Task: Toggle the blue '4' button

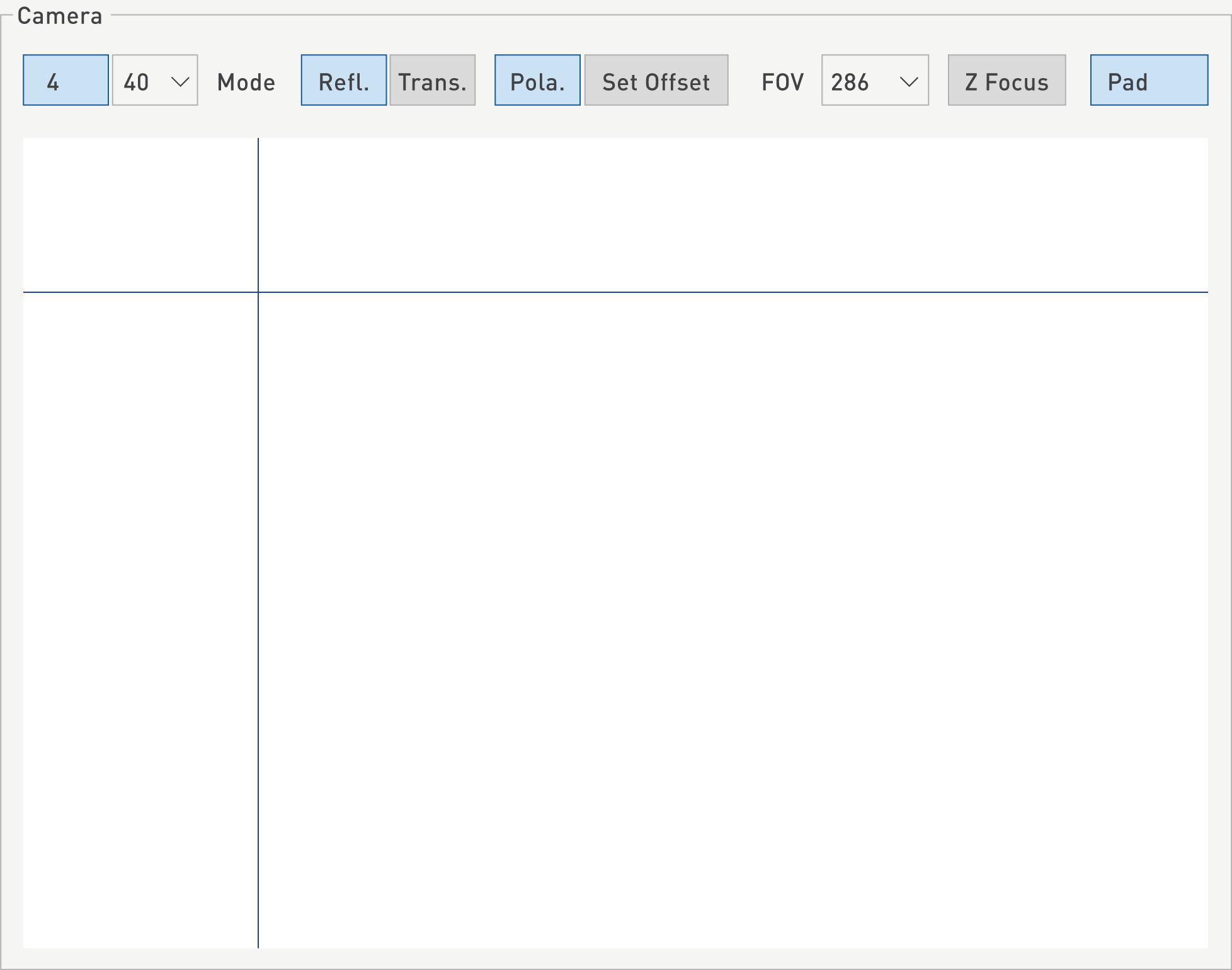Action: click(x=66, y=80)
